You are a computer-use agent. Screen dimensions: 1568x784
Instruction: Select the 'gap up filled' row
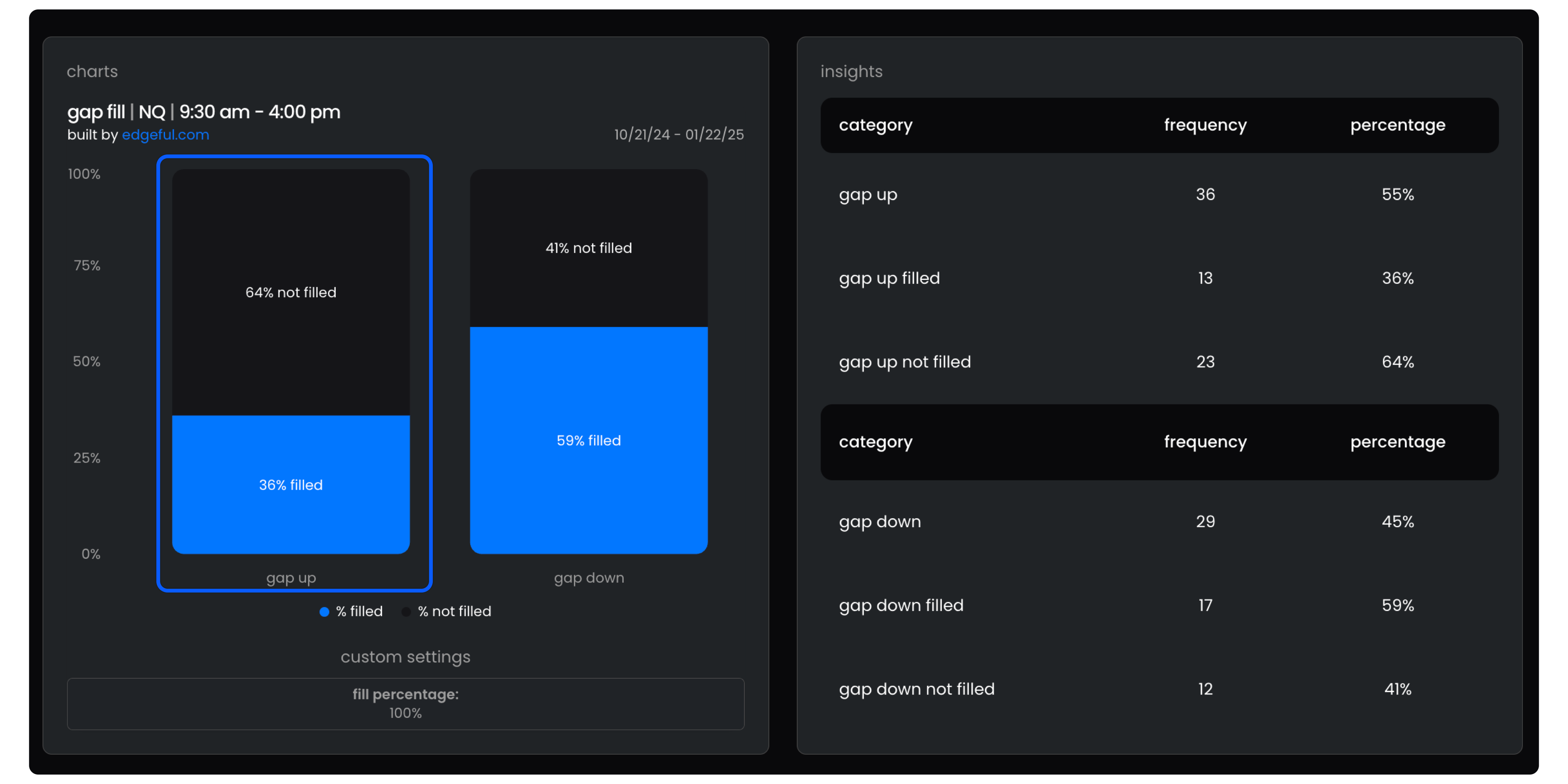[x=889, y=278]
